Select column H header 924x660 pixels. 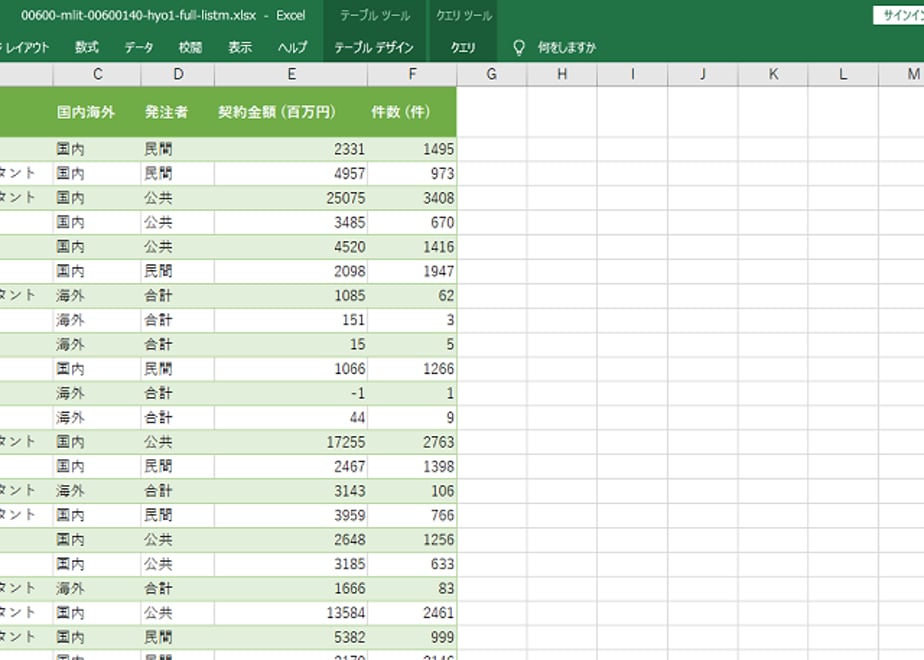(x=562, y=74)
